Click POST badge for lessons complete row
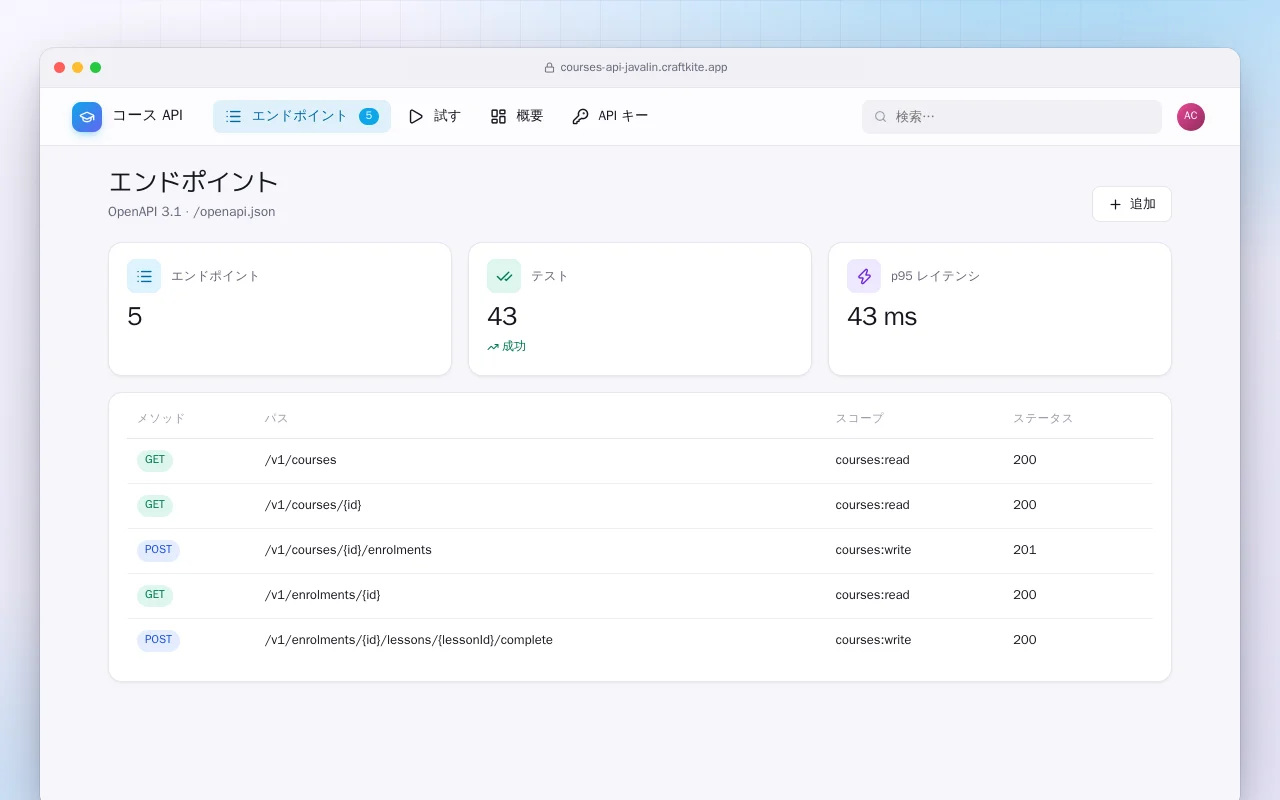This screenshot has width=1280, height=800. [158, 641]
